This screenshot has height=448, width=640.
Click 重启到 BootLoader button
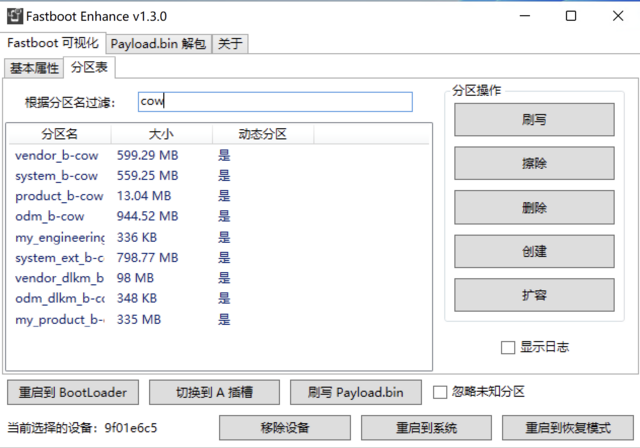click(x=73, y=393)
